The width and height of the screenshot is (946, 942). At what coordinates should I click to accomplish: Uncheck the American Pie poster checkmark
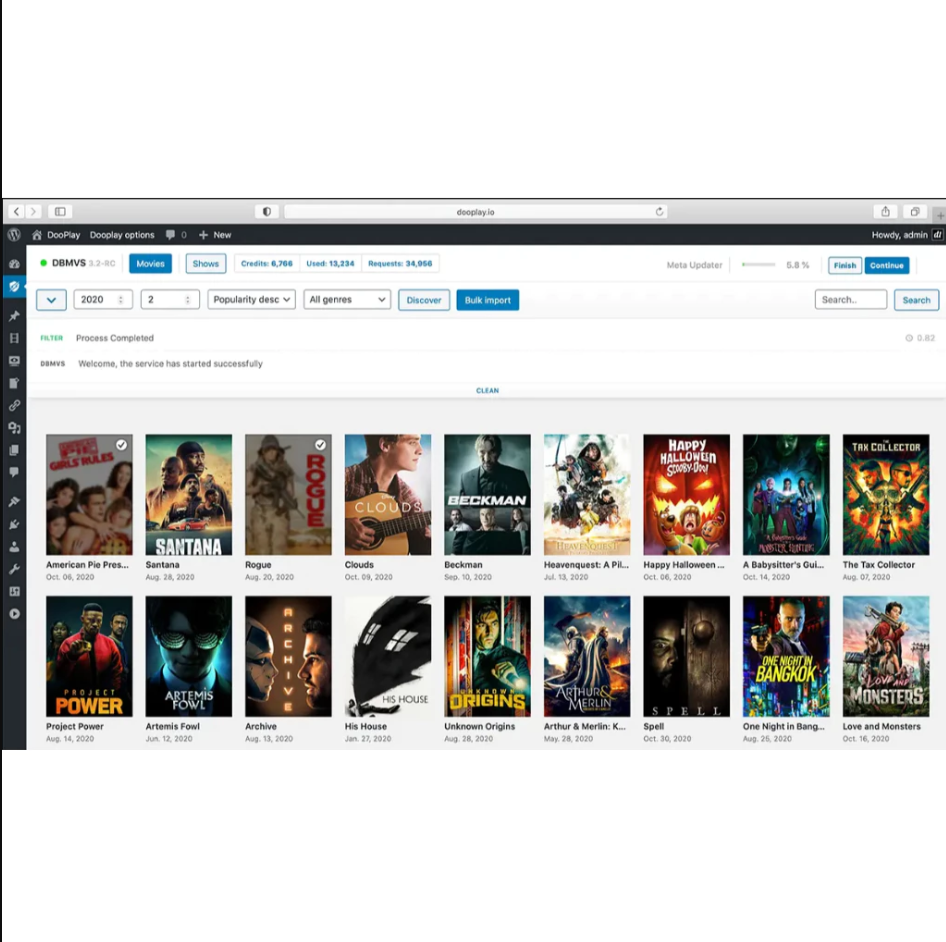click(x=121, y=445)
